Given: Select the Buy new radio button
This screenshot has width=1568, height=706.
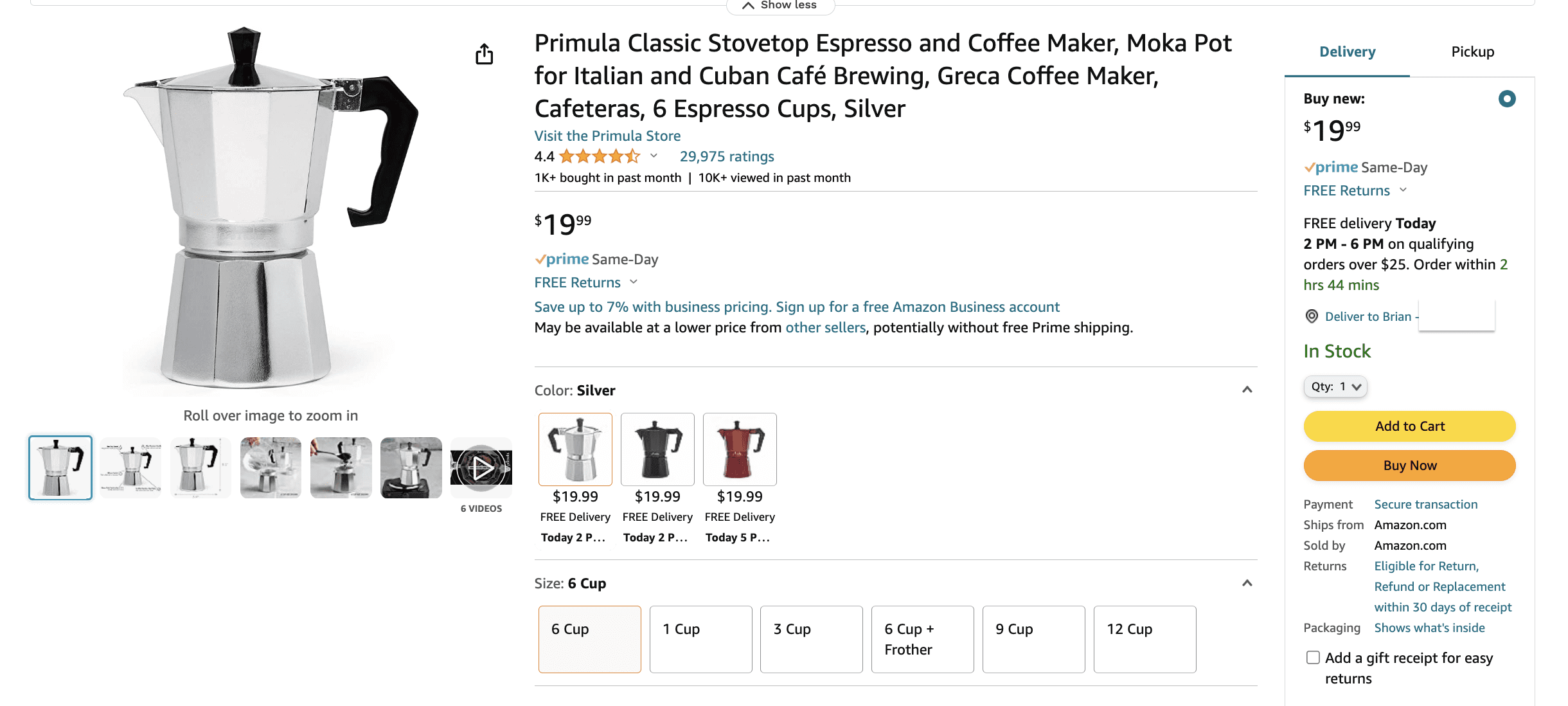Looking at the screenshot, I should coord(1506,99).
